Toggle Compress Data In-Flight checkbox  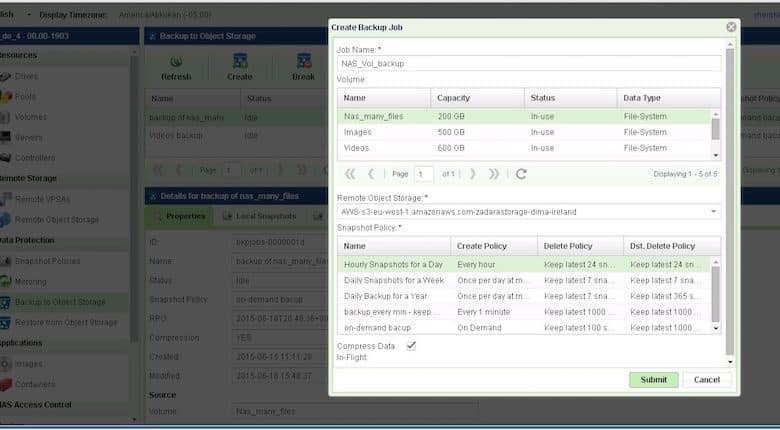click(411, 346)
